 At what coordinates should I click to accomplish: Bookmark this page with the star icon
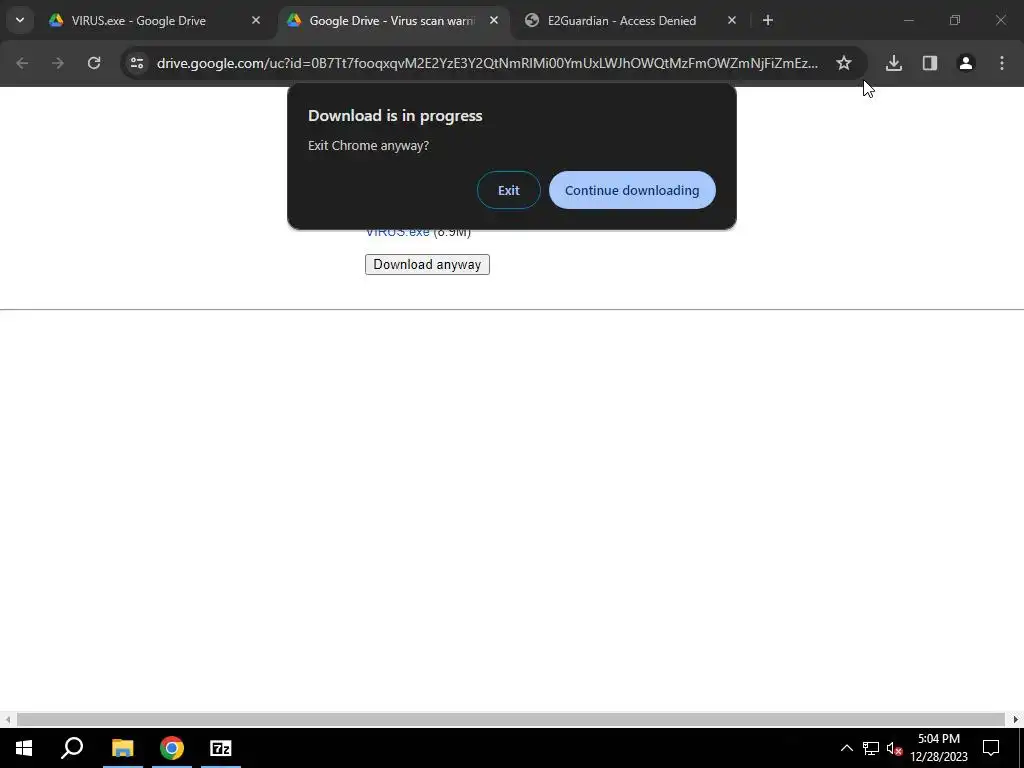(844, 63)
